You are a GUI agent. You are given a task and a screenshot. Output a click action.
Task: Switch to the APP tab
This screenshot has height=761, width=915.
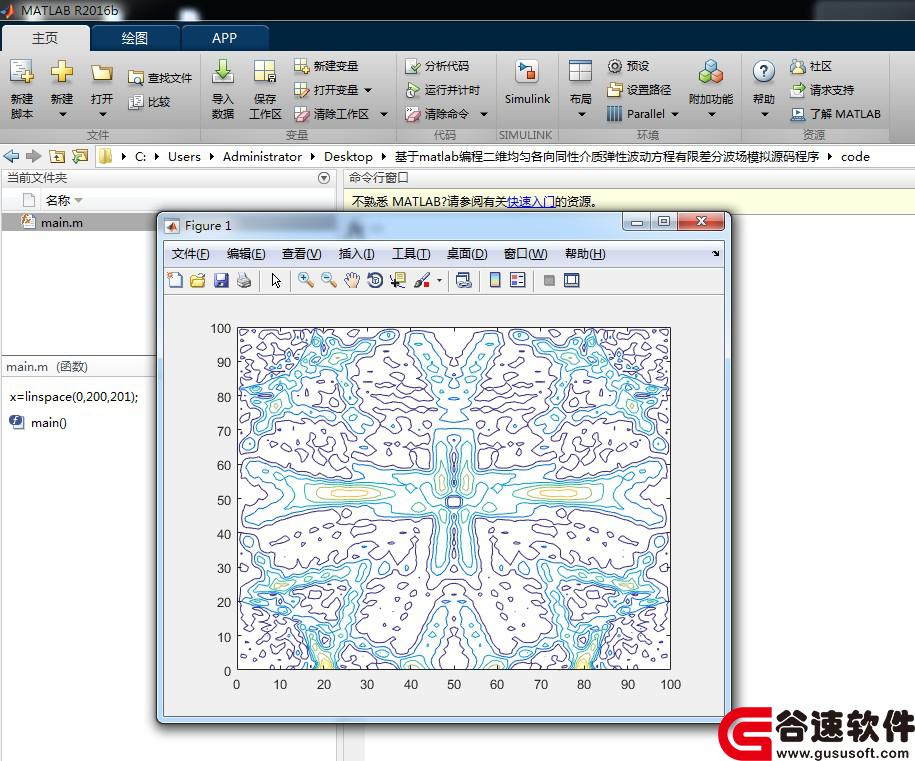point(225,39)
